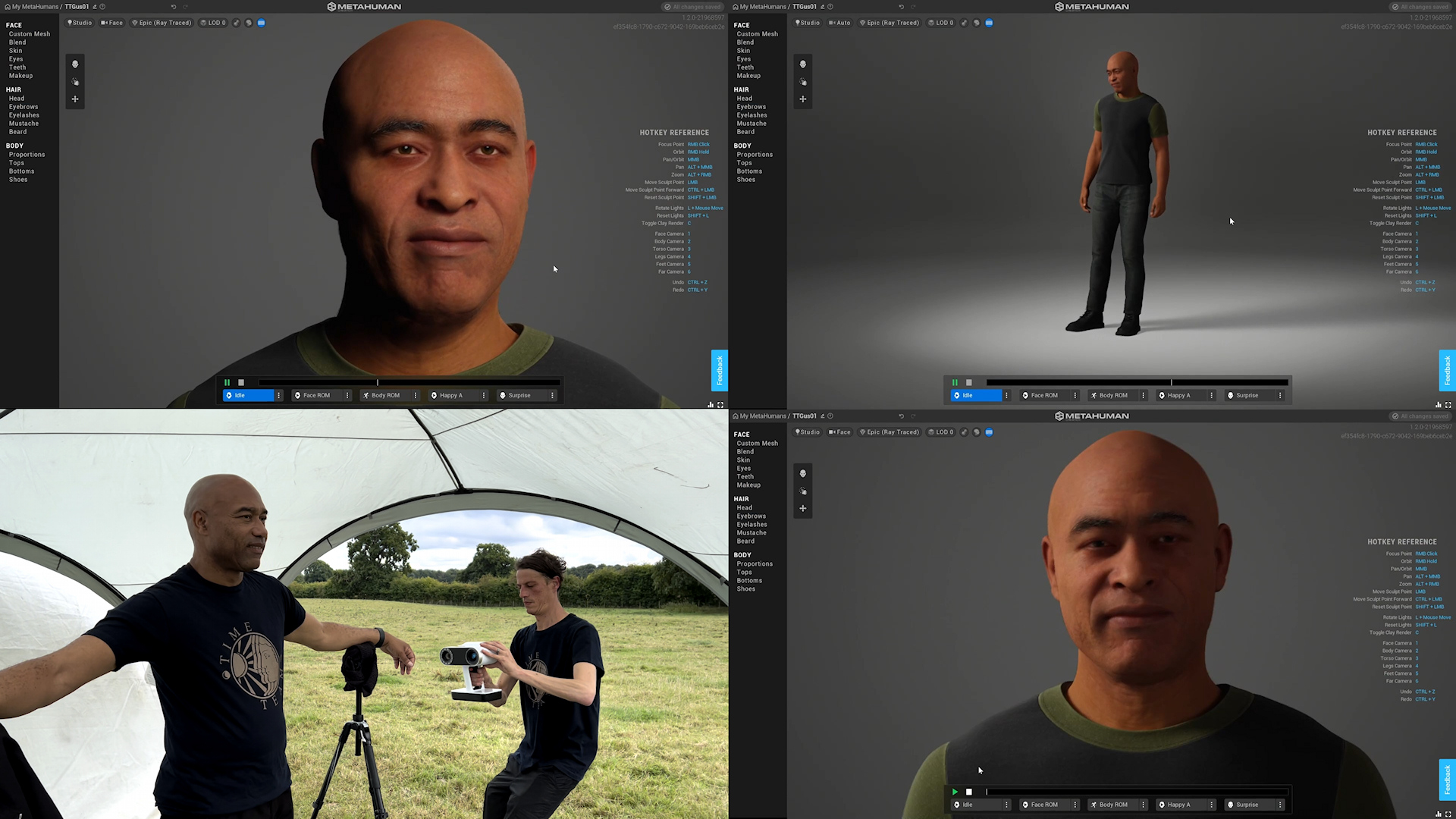Click animation timeline bar in full-body window
Viewport: 1456px width, 819px height.
pos(1136,383)
